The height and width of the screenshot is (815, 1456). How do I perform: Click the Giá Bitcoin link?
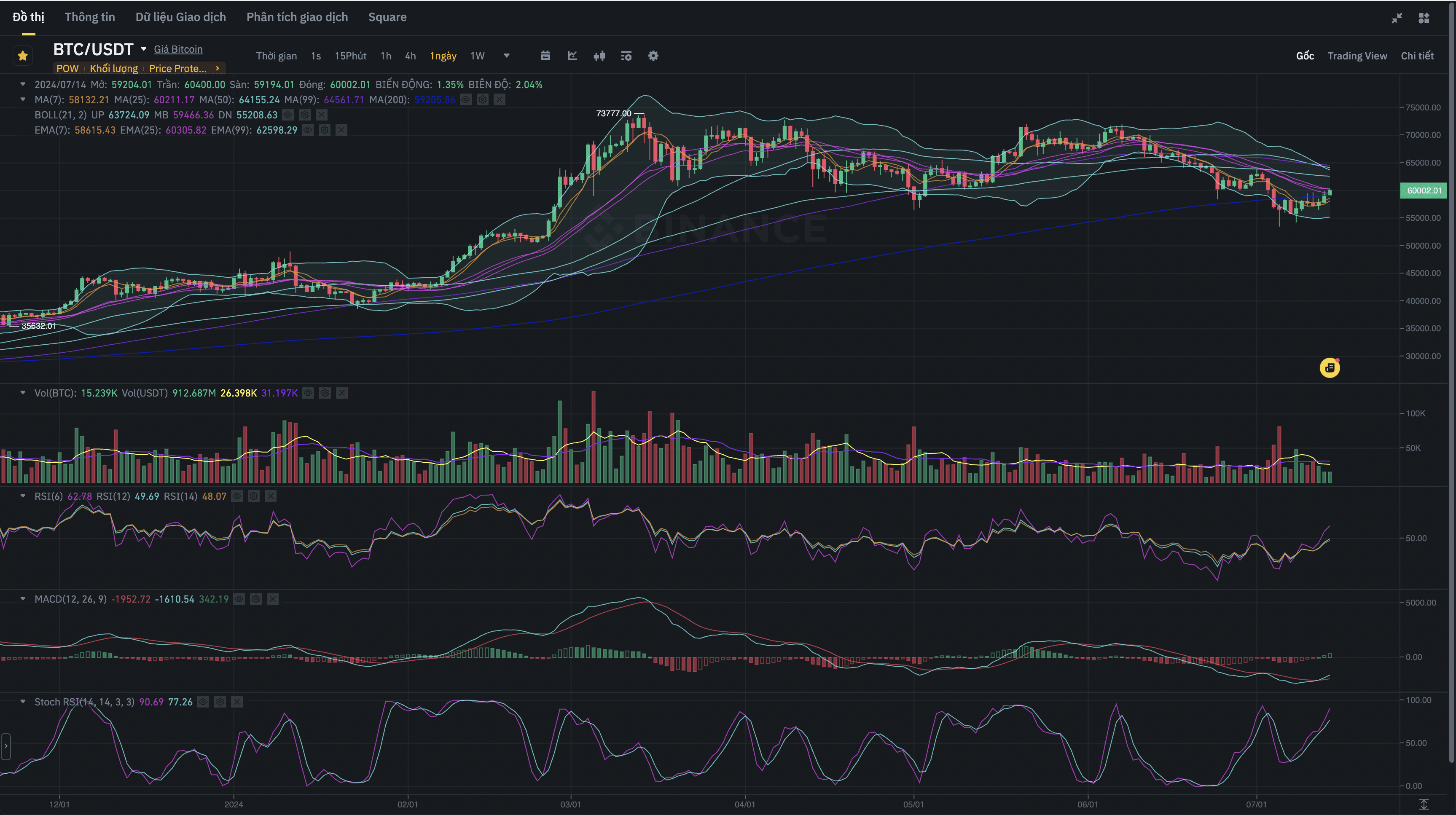(178, 49)
